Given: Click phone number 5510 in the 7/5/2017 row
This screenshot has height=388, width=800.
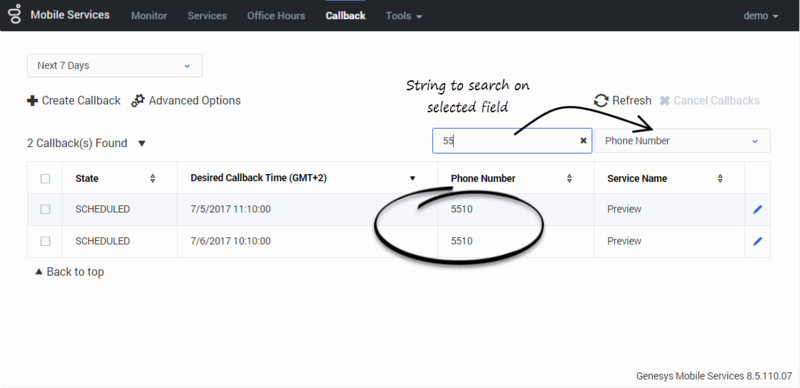Looking at the screenshot, I should click(x=462, y=209).
